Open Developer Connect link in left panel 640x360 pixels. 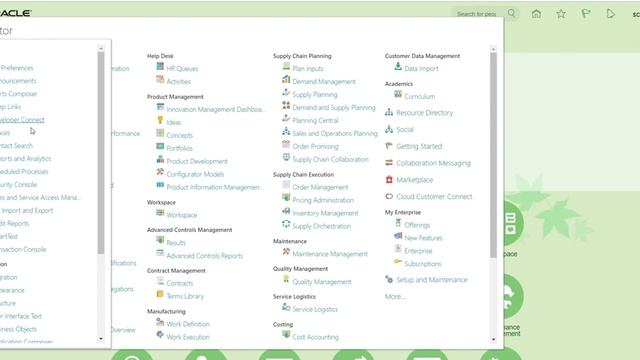click(22, 120)
